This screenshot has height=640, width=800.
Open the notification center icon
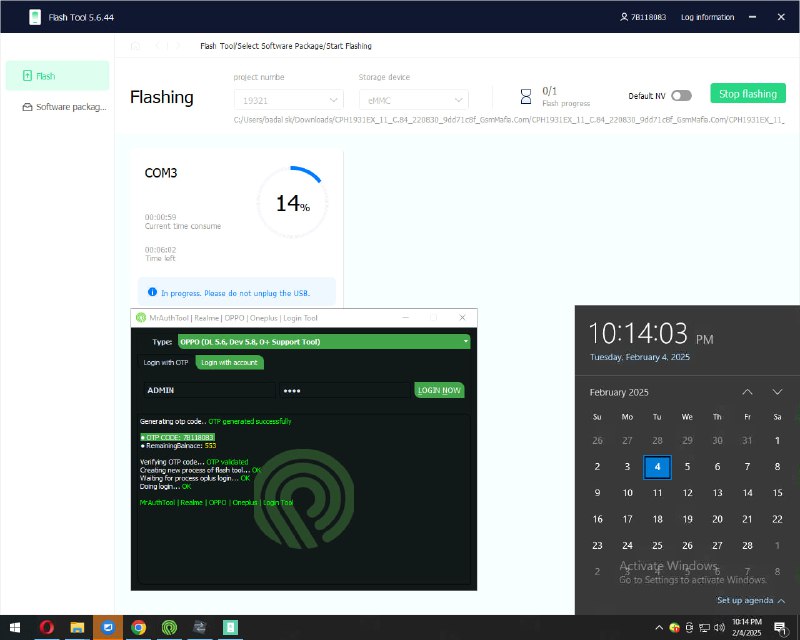click(x=780, y=628)
